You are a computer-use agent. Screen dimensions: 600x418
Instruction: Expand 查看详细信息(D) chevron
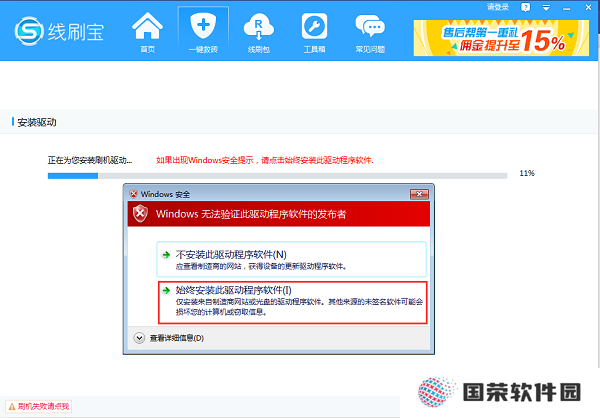tap(139, 338)
